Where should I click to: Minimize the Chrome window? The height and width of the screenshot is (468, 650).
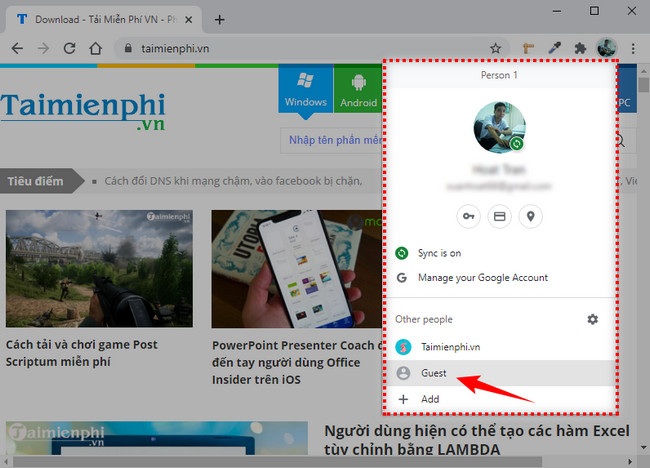(x=557, y=11)
